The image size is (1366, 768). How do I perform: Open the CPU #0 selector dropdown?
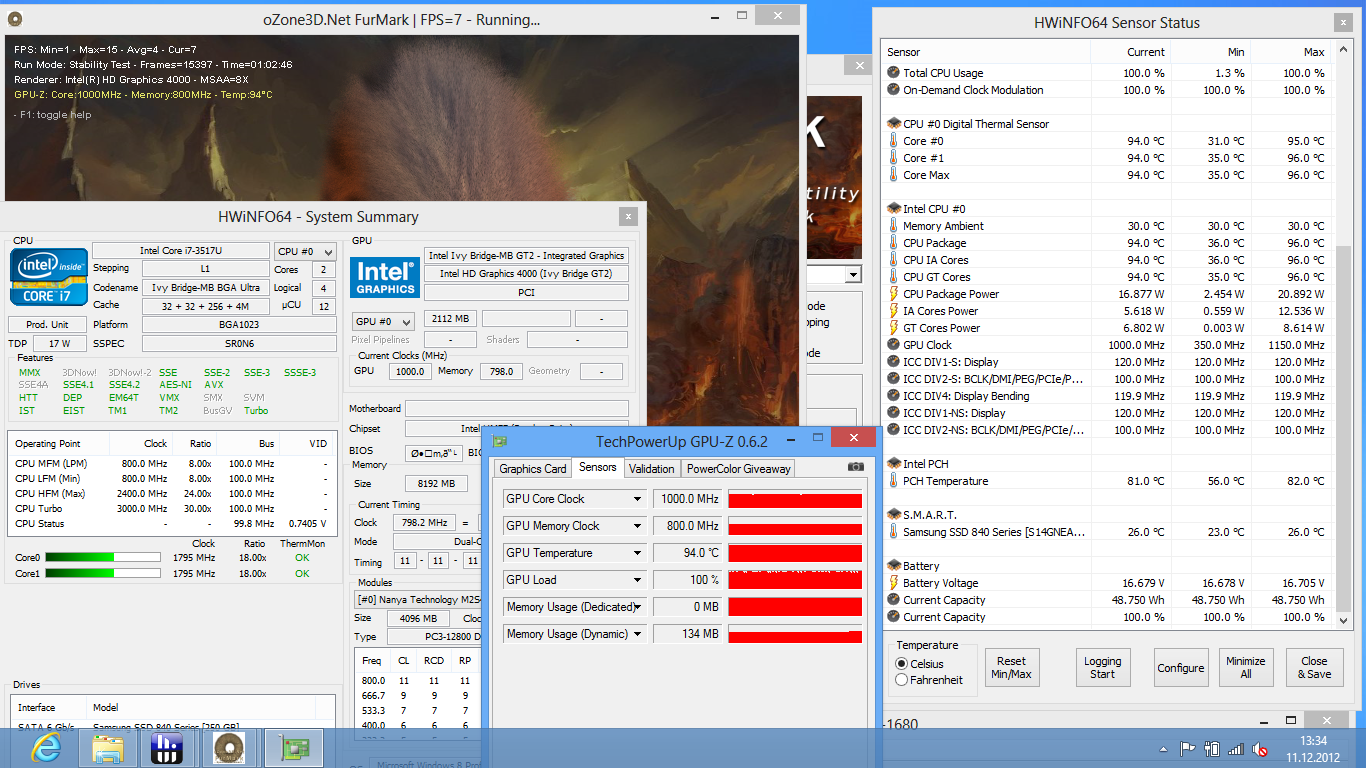point(305,252)
